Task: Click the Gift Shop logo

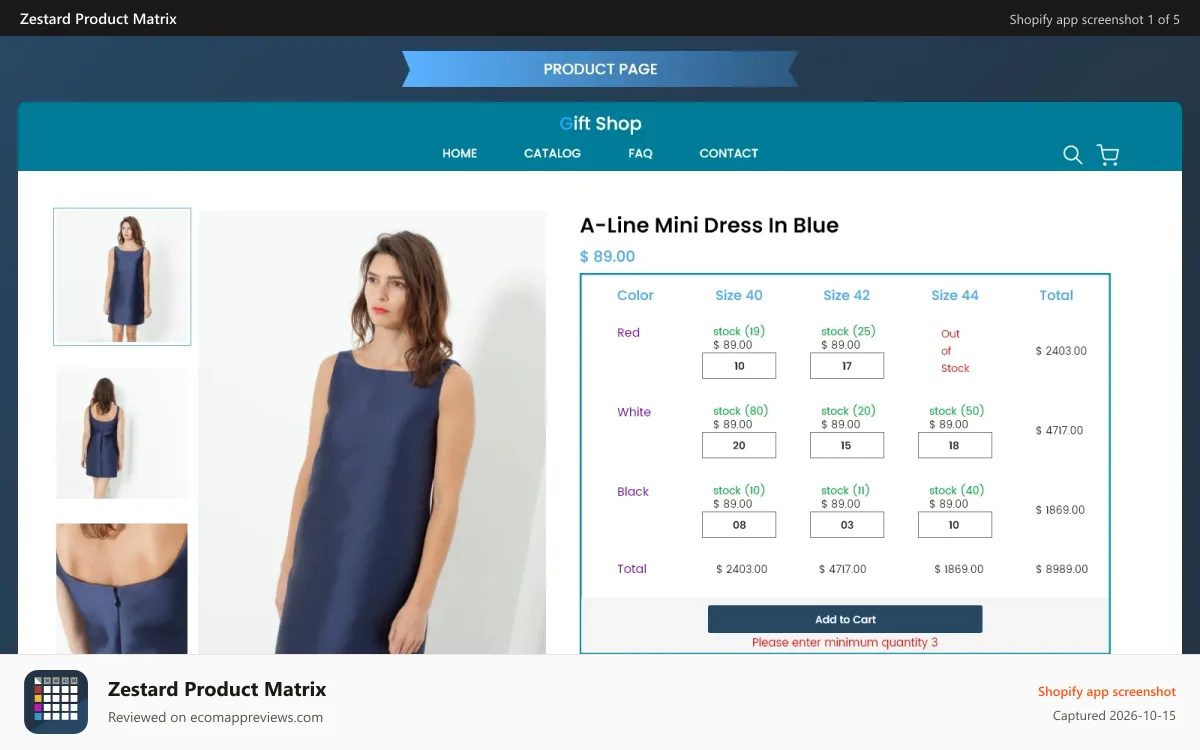Action: click(600, 124)
